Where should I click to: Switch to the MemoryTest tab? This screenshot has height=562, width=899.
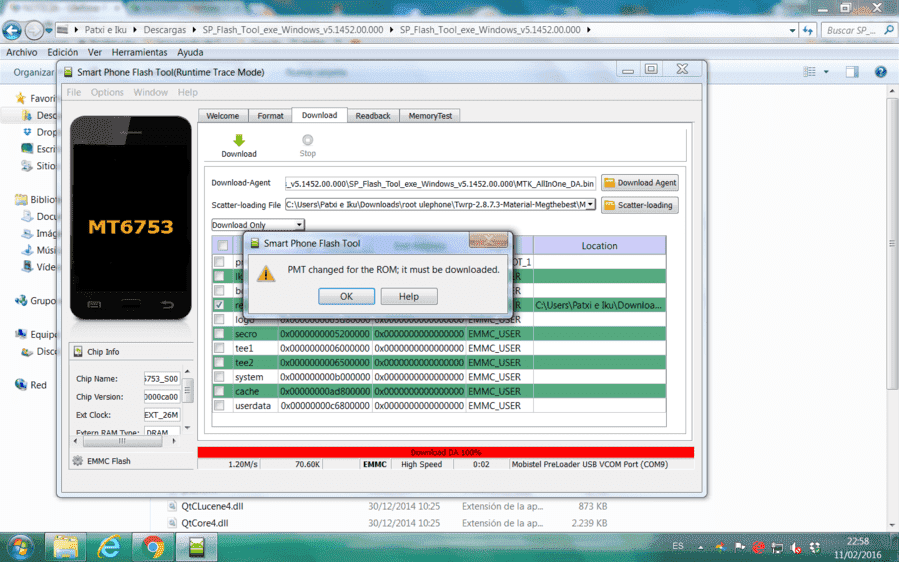click(430, 116)
